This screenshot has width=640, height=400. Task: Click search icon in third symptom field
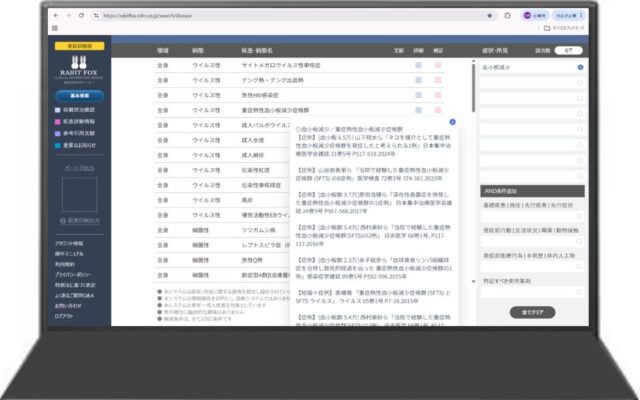click(580, 98)
